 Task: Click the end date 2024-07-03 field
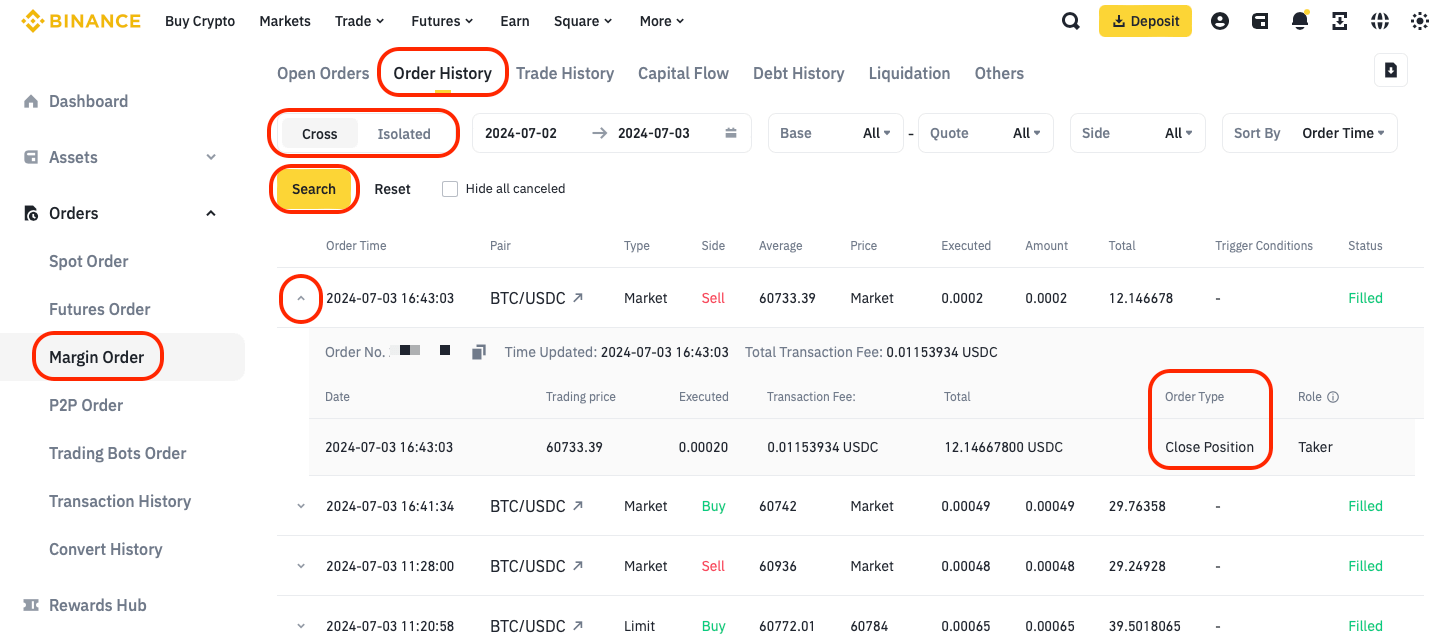[x=654, y=133]
